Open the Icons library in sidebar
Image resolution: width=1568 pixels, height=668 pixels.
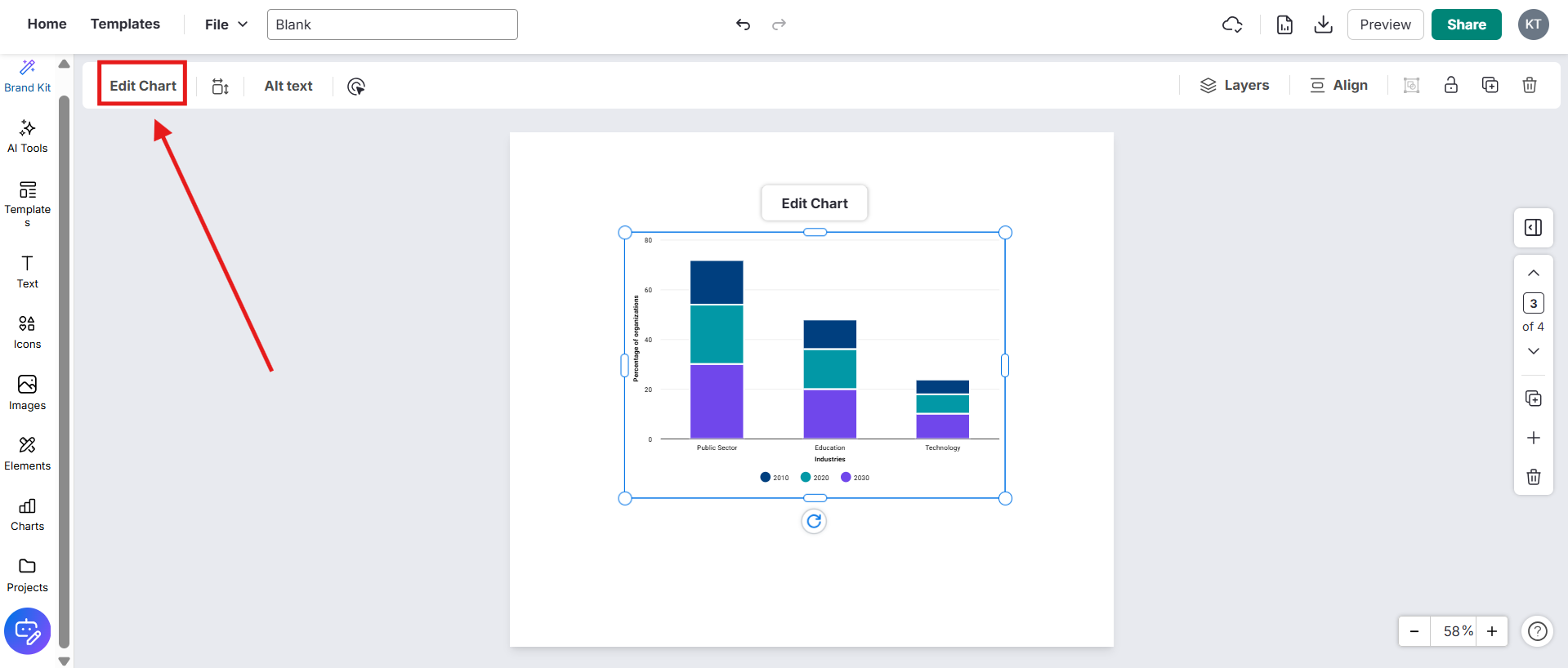pos(27,332)
